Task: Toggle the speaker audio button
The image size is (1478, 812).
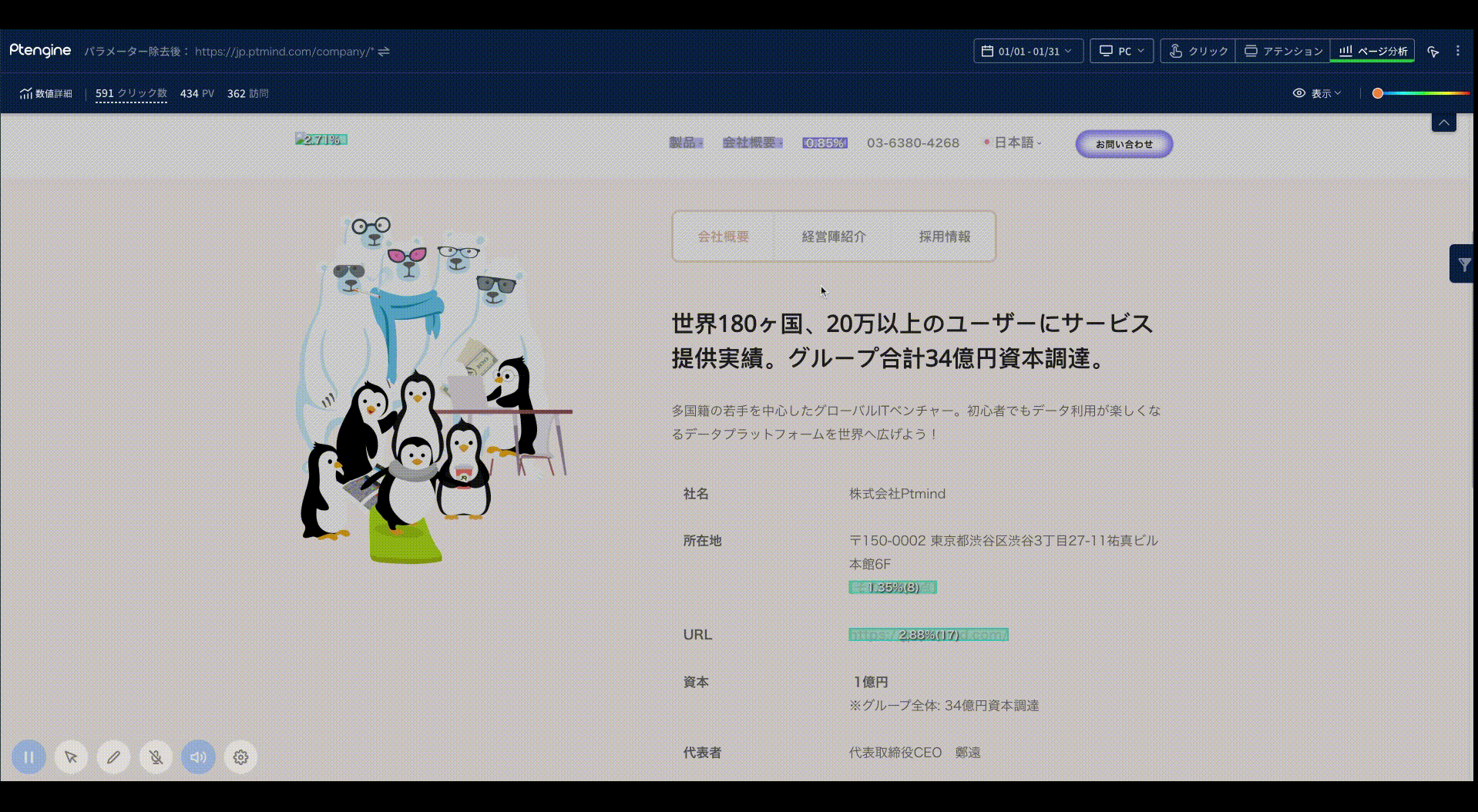Action: [198, 757]
